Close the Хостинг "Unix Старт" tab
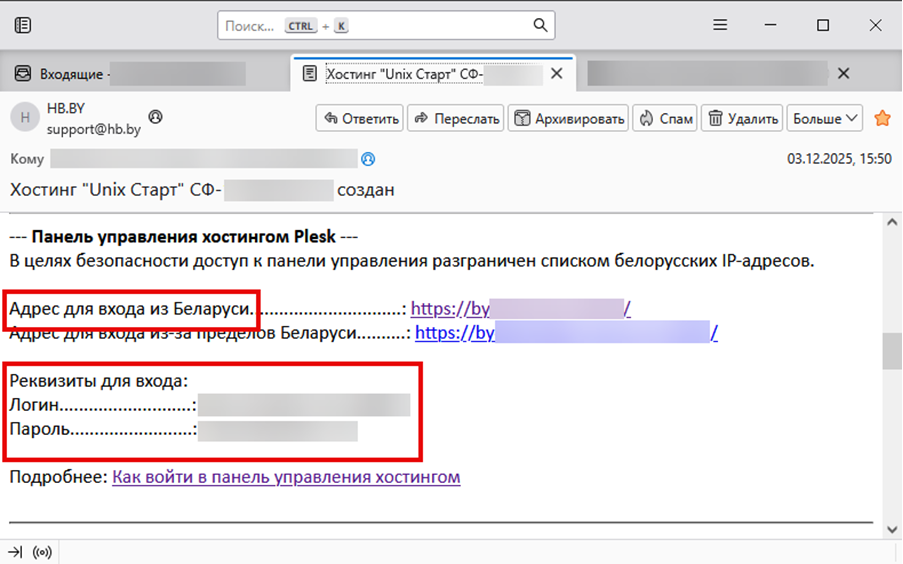 coord(557,74)
